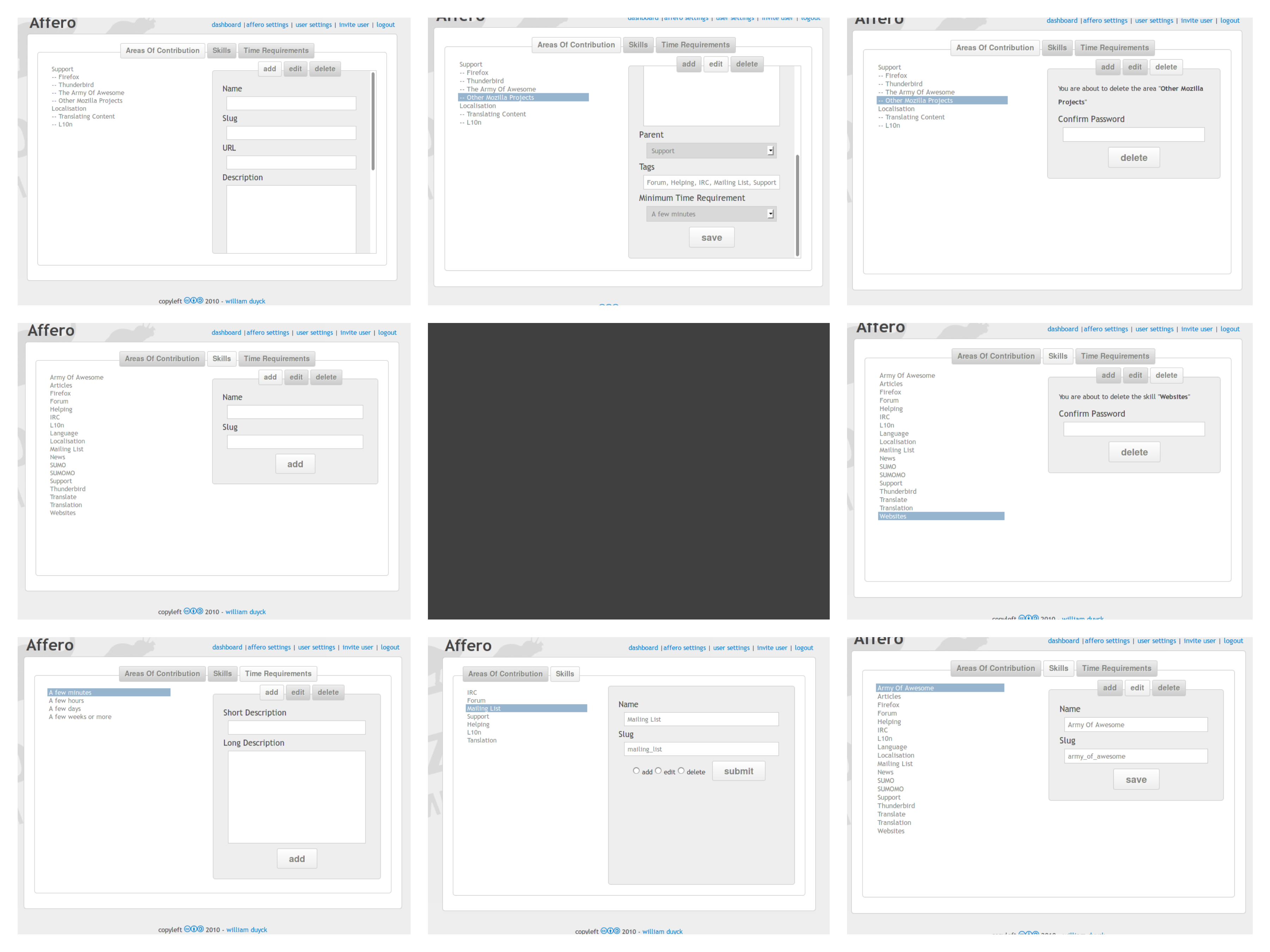Image resolution: width=1270 pixels, height=952 pixels.
Task: Click the Skills tab in top-right panel
Action: (1057, 47)
